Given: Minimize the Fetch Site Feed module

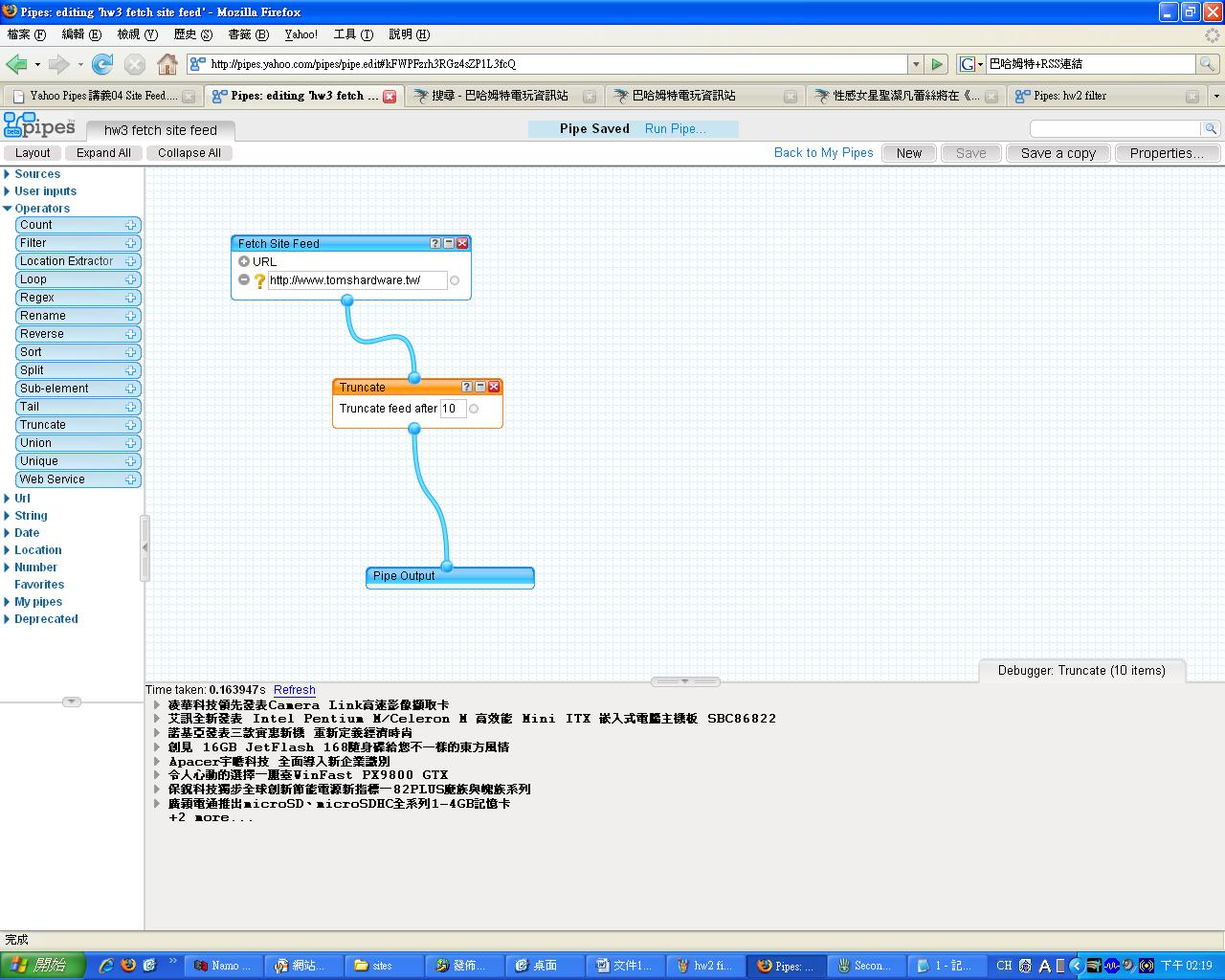Looking at the screenshot, I should [x=449, y=243].
